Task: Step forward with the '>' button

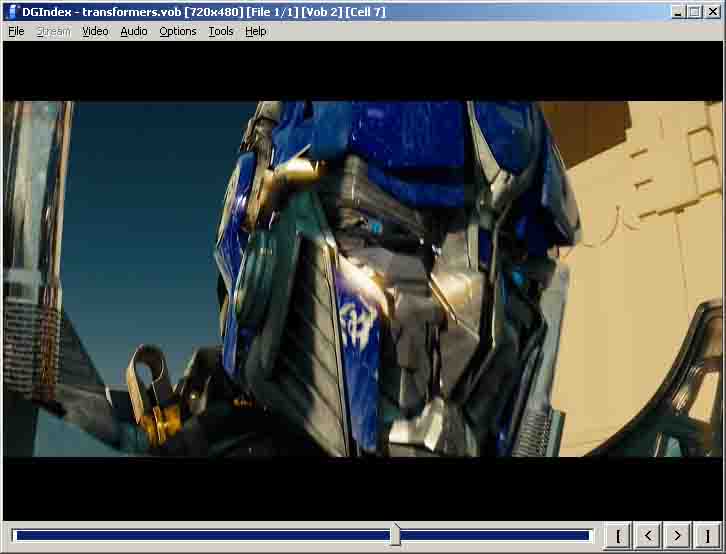Action: (x=677, y=536)
